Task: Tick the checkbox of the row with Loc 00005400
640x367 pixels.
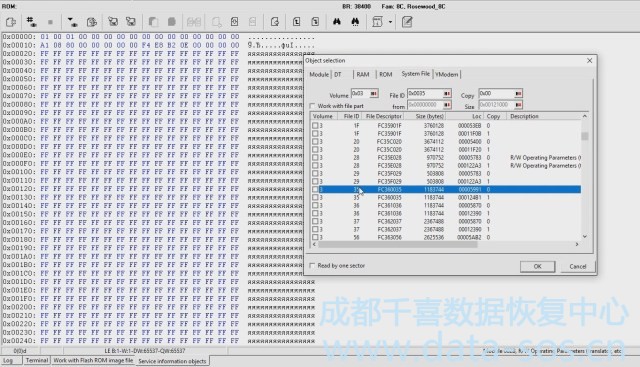Action: [x=315, y=142]
